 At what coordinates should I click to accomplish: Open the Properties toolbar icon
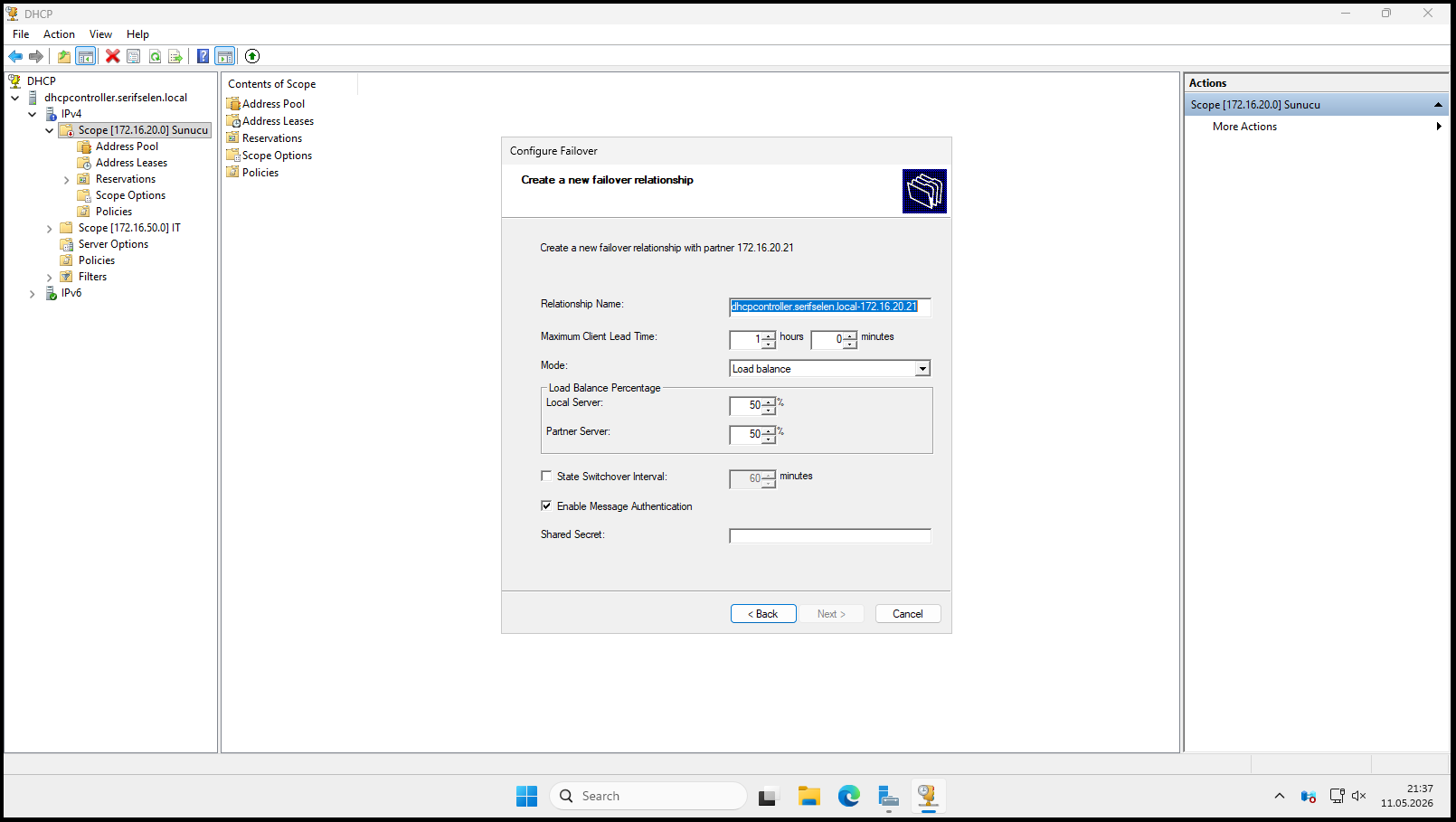[x=134, y=56]
